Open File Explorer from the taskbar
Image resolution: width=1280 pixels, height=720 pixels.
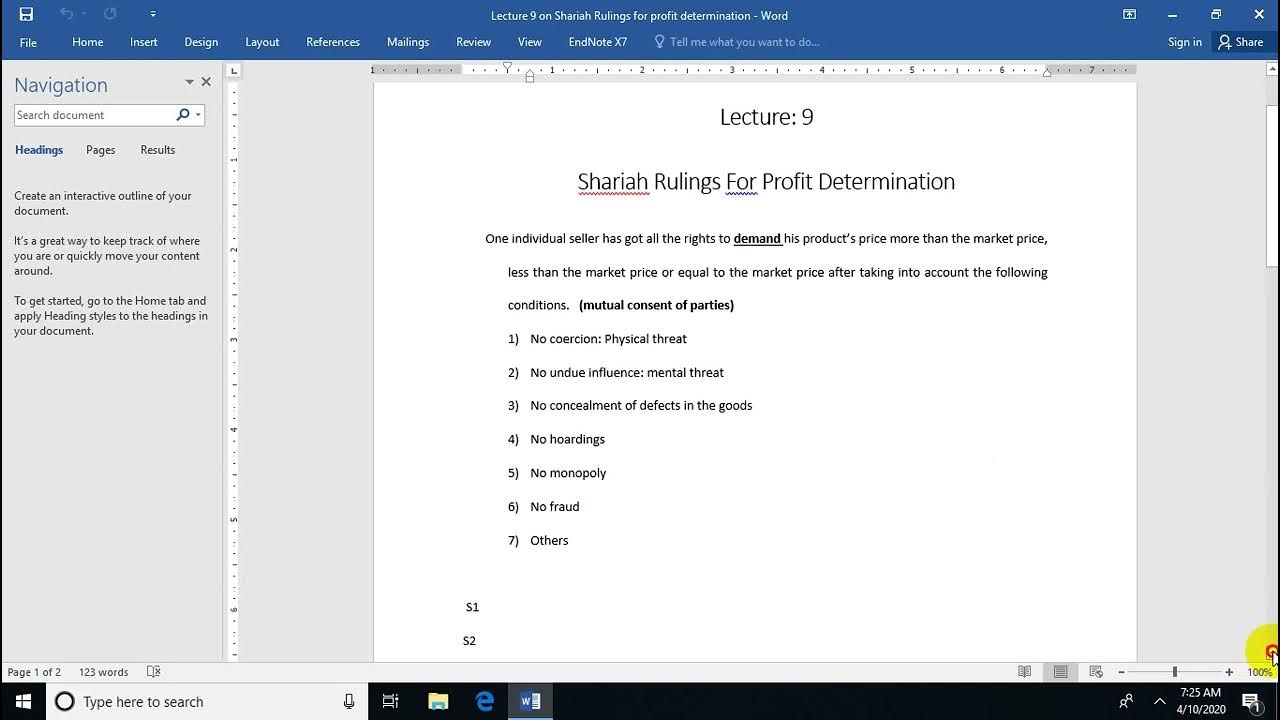click(x=438, y=702)
